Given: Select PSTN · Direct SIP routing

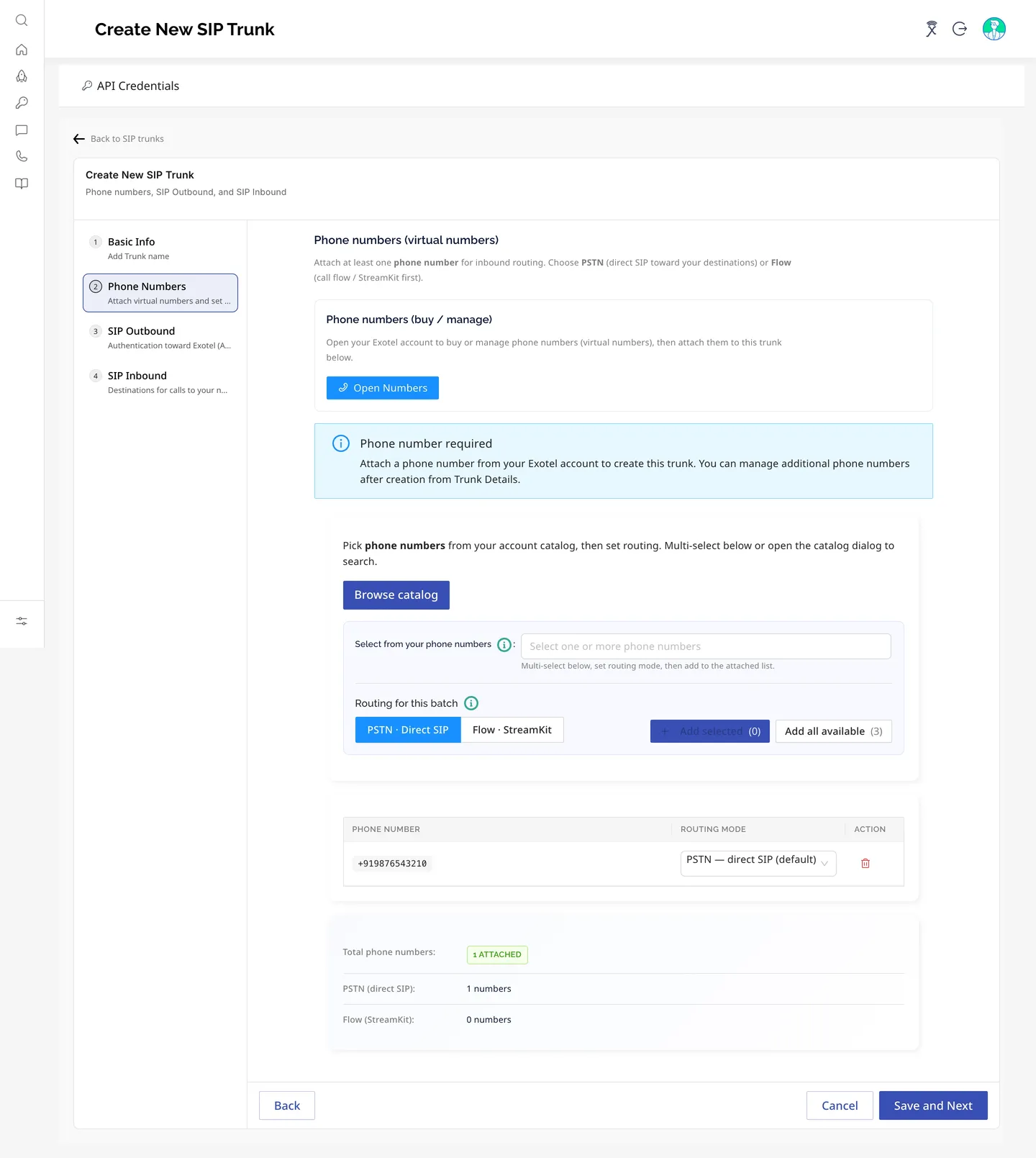Looking at the screenshot, I should click(x=408, y=730).
